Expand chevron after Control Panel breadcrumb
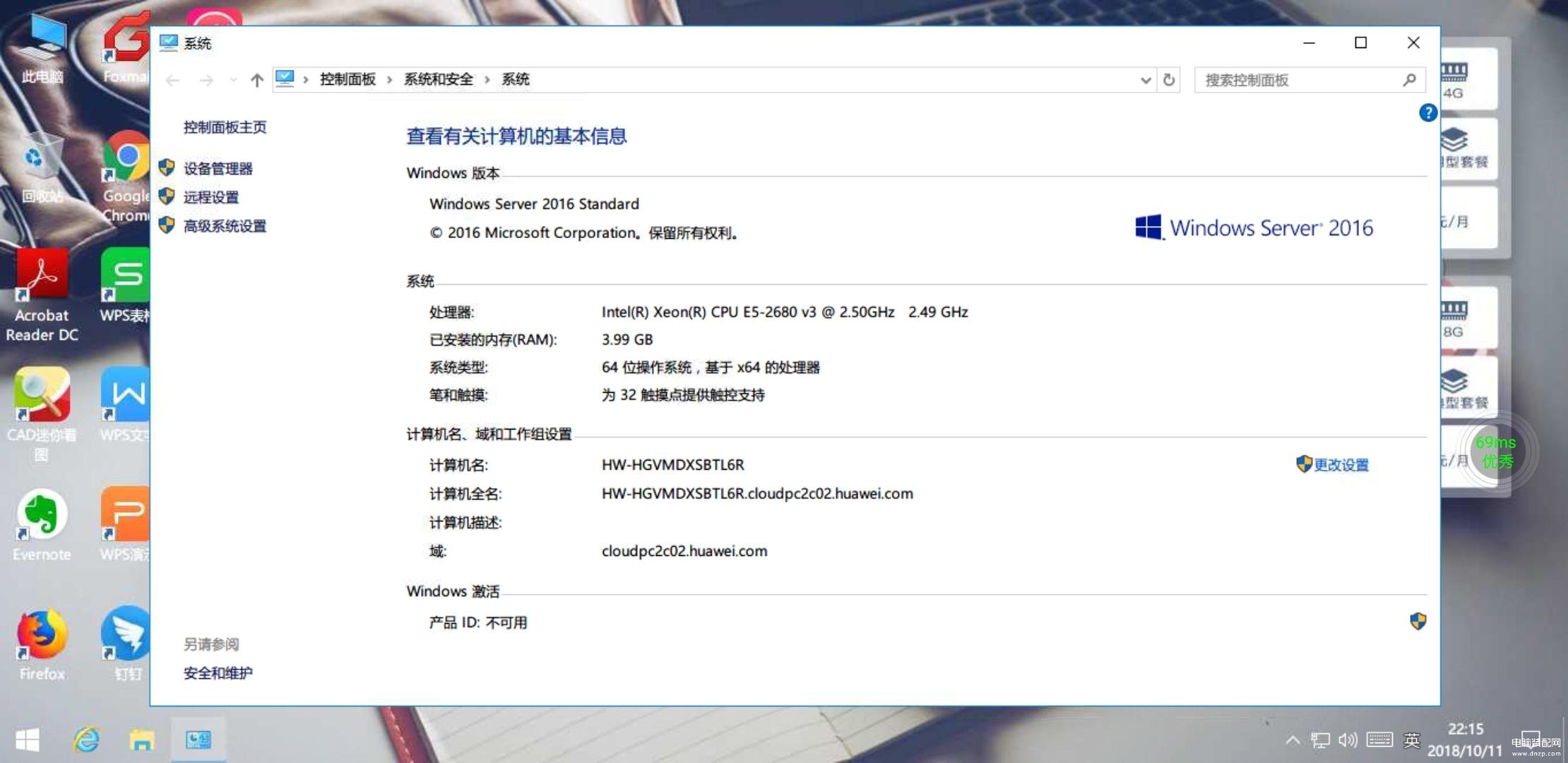Screen dimensions: 1568x763 pos(389,80)
